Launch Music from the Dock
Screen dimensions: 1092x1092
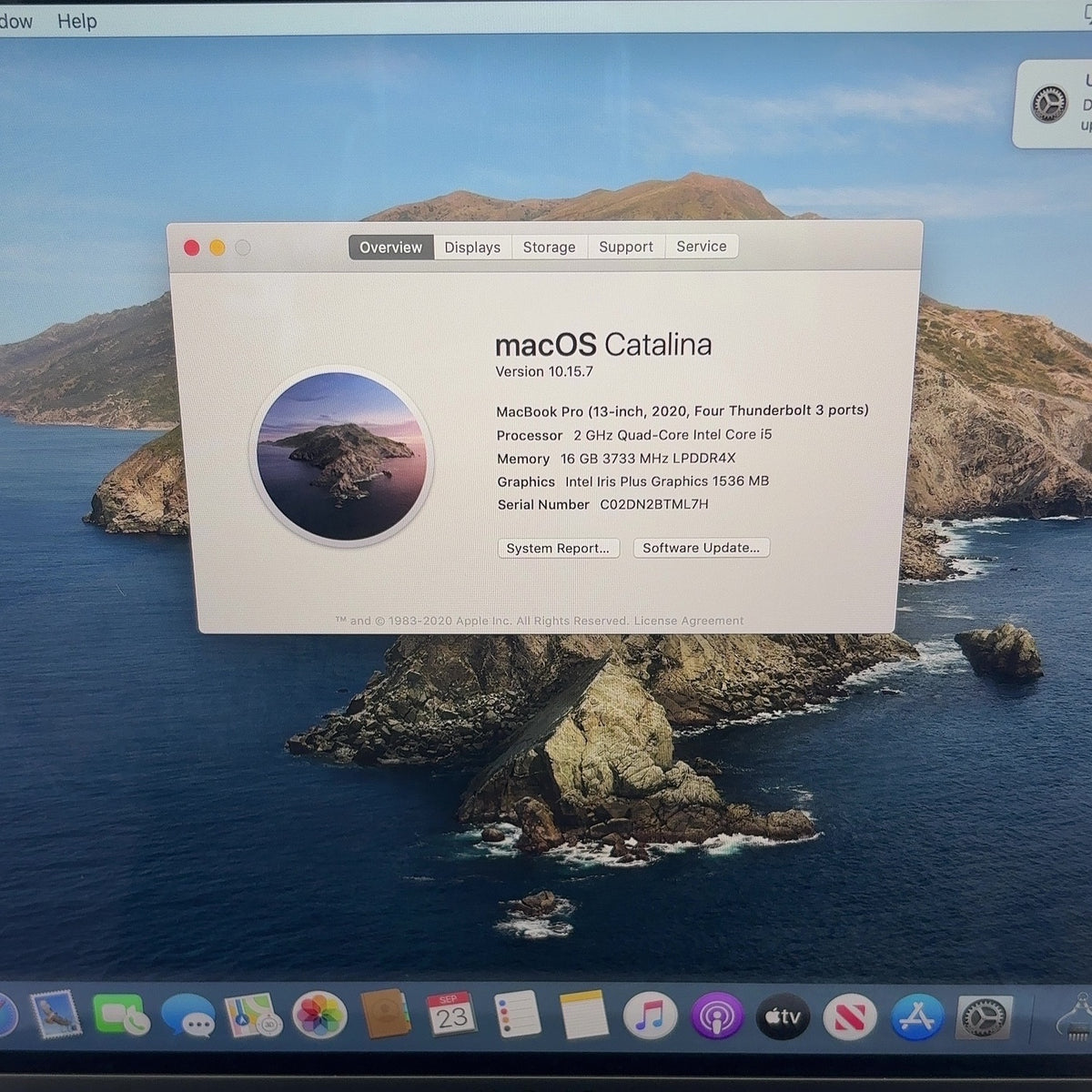[650, 1016]
